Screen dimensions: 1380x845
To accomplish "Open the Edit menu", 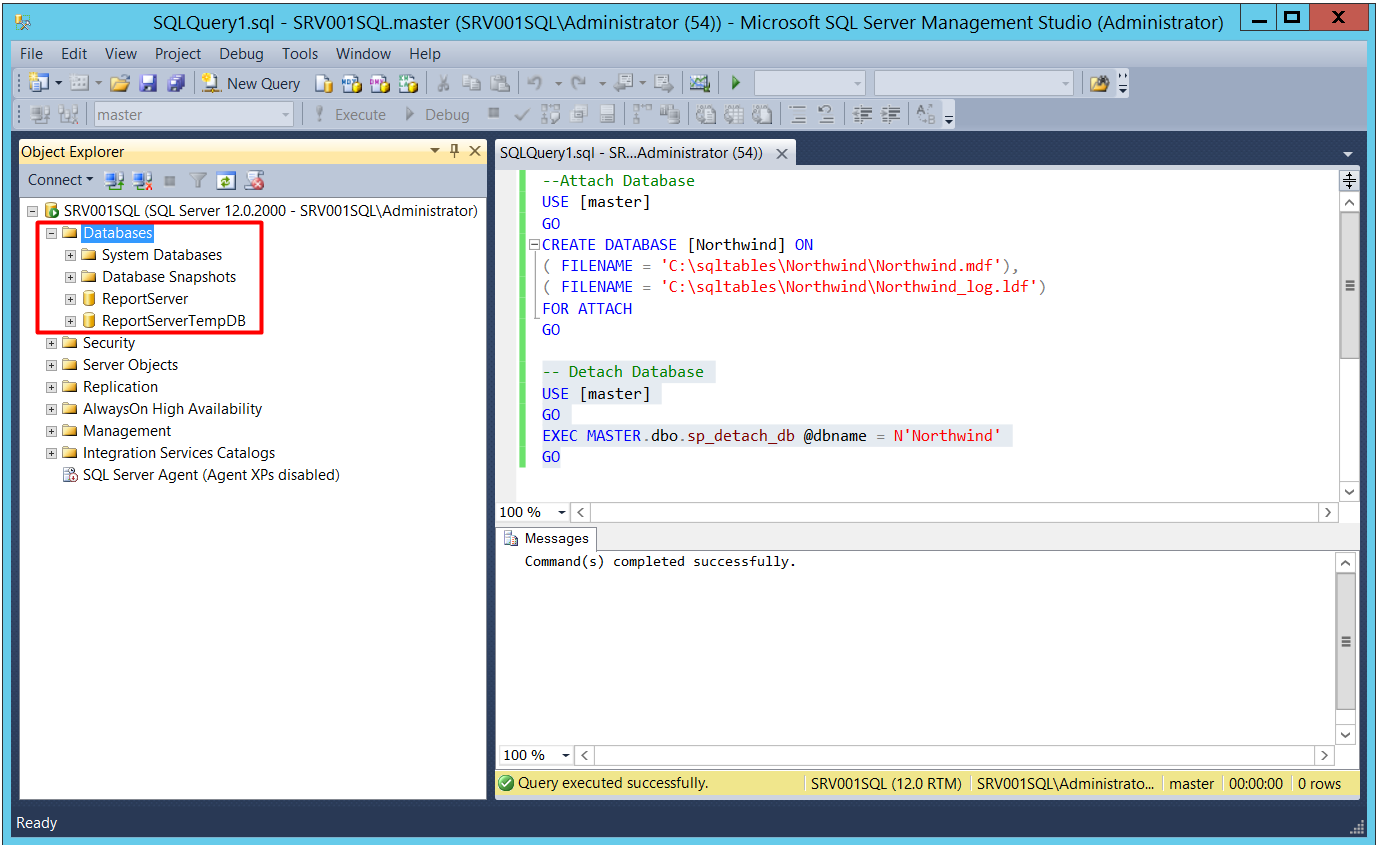I will (74, 54).
